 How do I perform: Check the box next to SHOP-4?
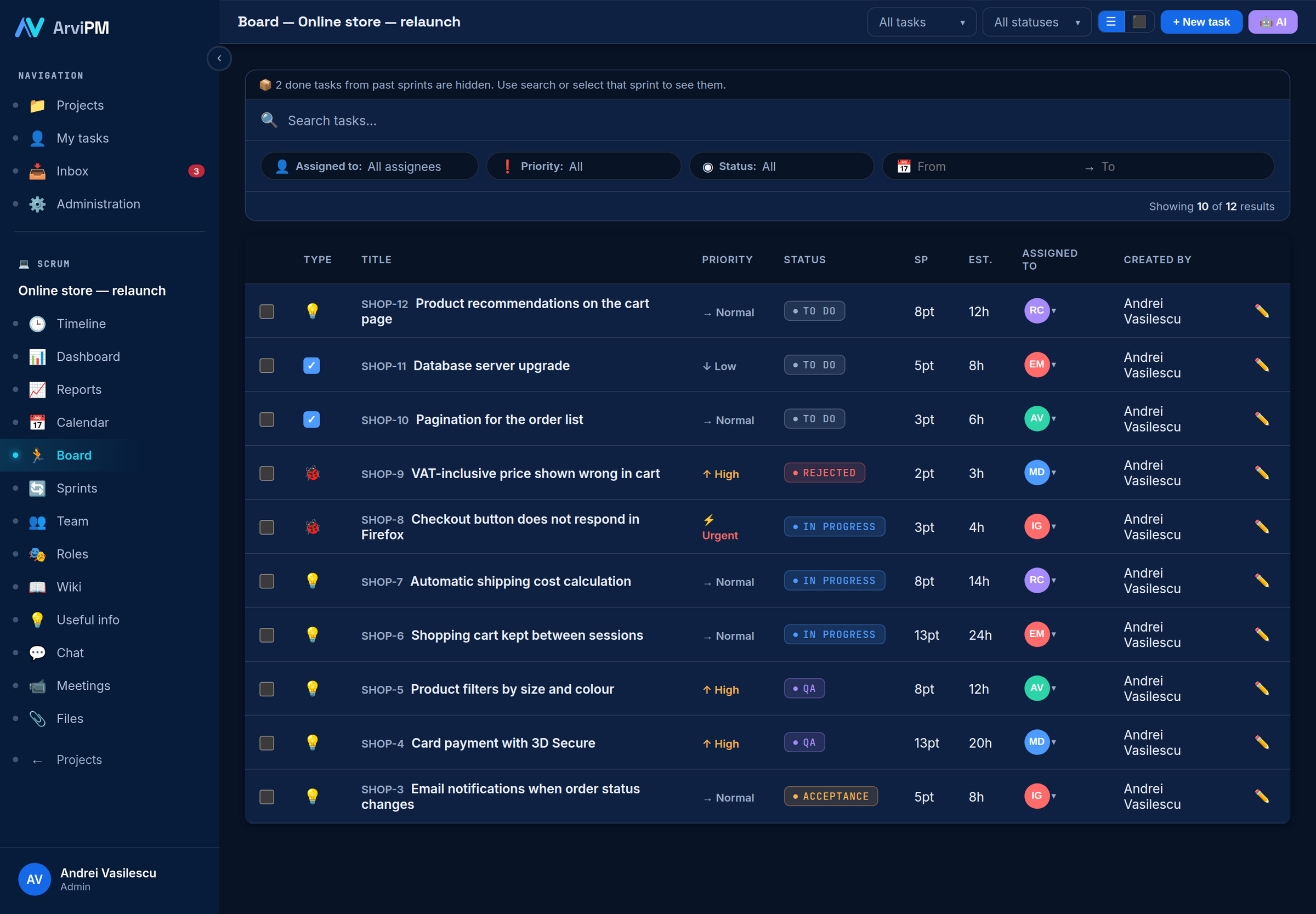pyautogui.click(x=267, y=743)
